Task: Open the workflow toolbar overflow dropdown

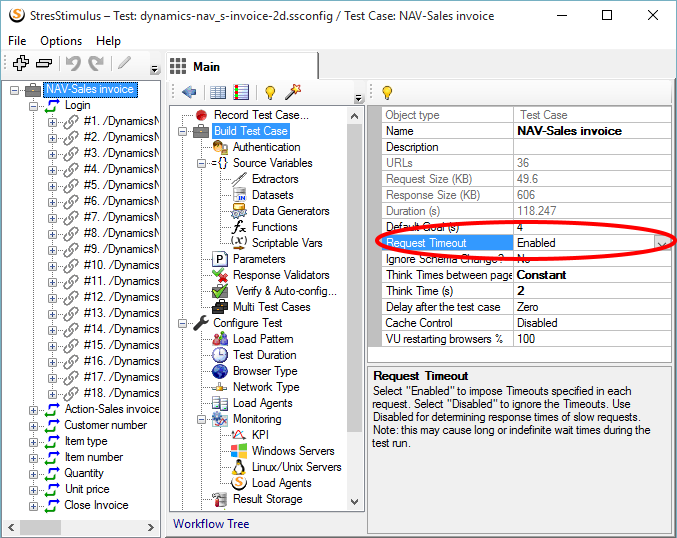Action: tap(358, 98)
